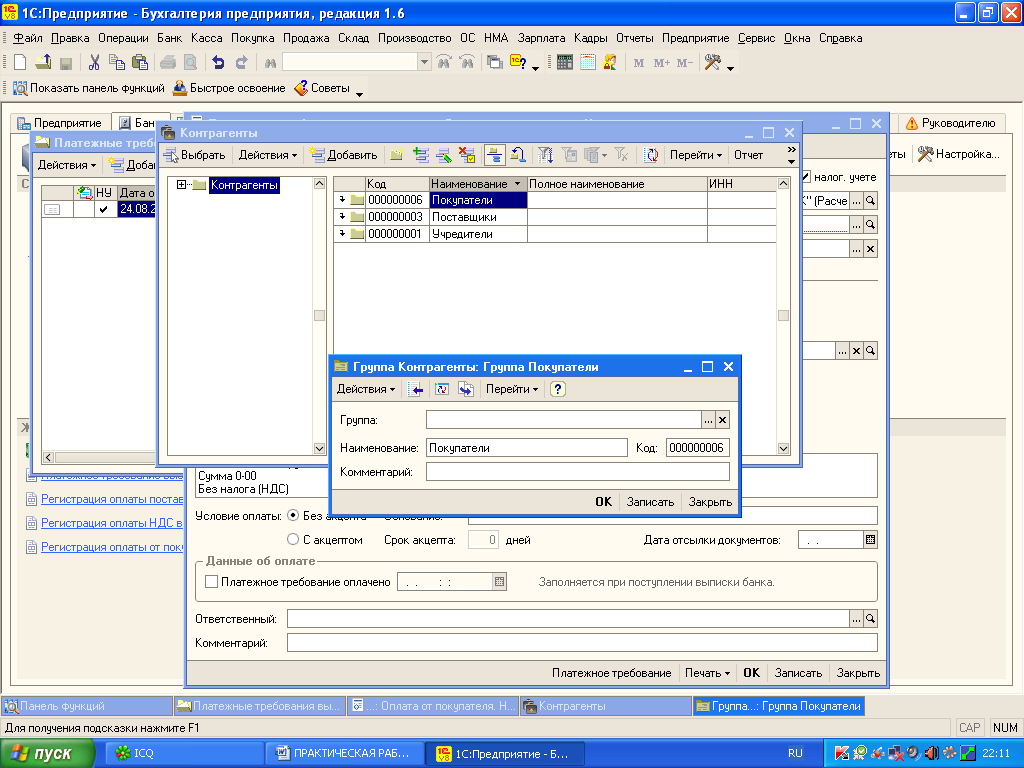The height and width of the screenshot is (768, 1024).
Task: Open Печать dropdown at document bottom
Action: pos(707,673)
